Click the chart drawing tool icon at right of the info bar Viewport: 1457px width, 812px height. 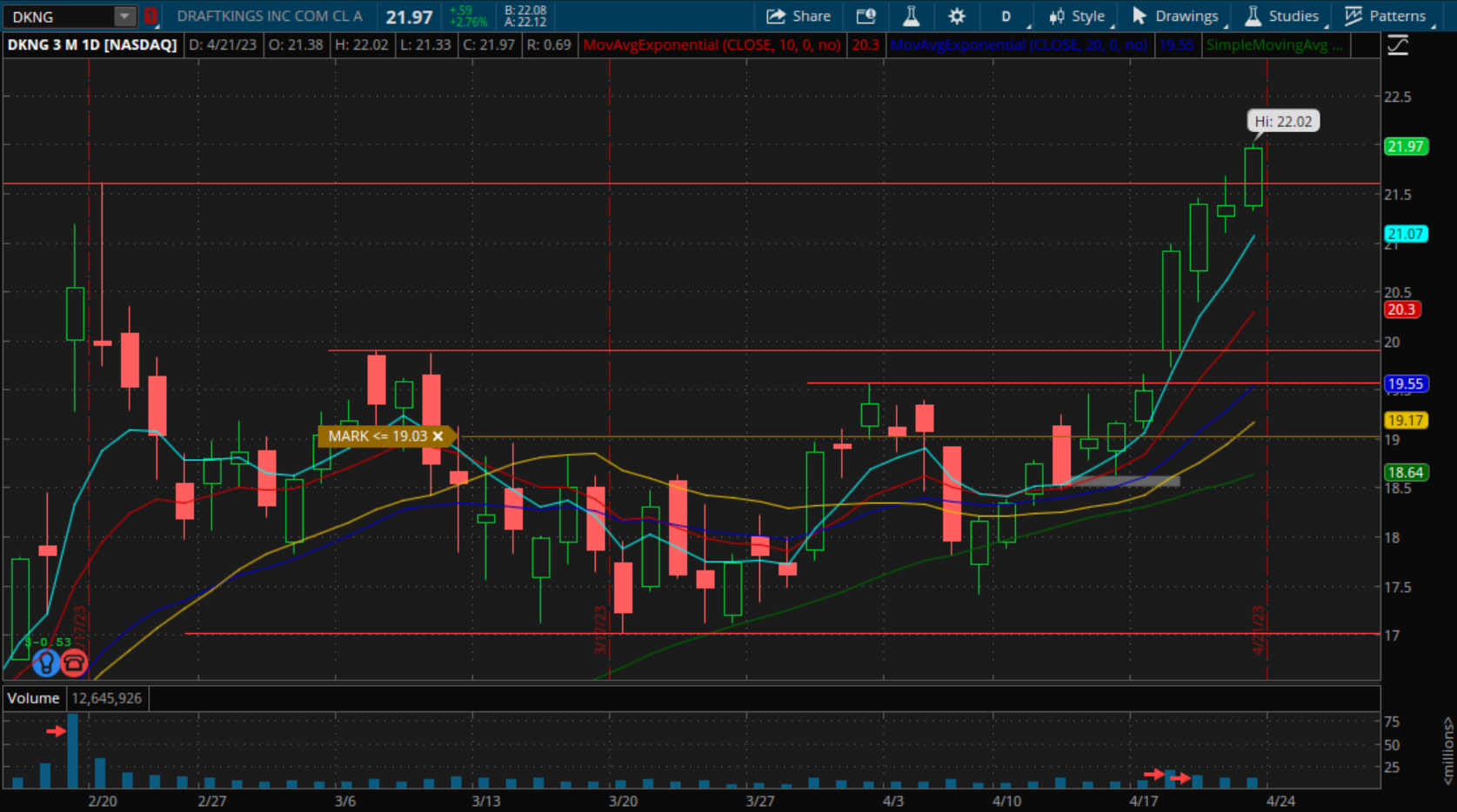(1398, 45)
